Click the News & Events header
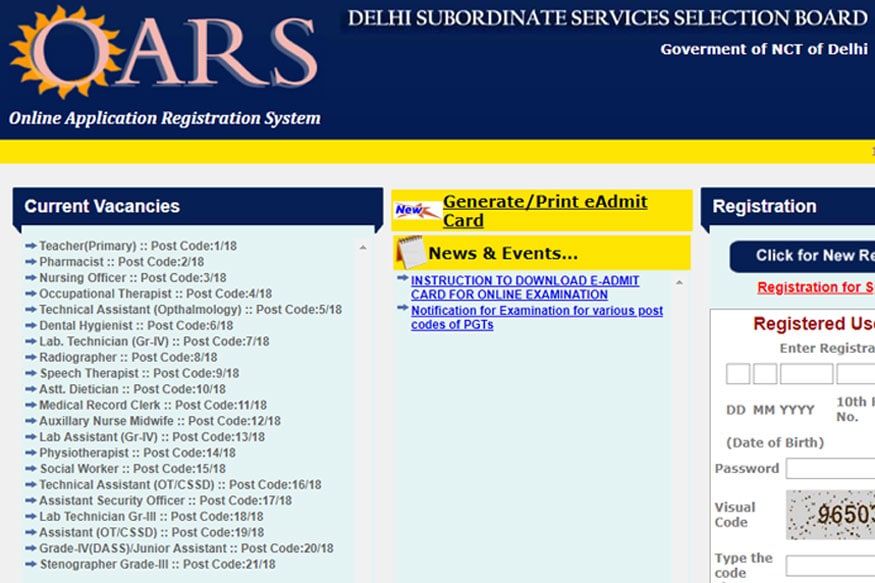 tap(542, 253)
